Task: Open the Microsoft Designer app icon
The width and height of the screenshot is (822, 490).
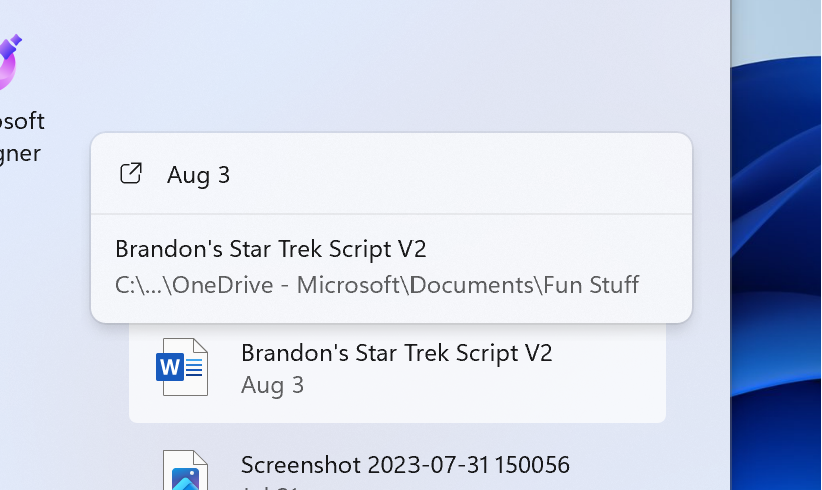Action: pyautogui.click(x=10, y=60)
